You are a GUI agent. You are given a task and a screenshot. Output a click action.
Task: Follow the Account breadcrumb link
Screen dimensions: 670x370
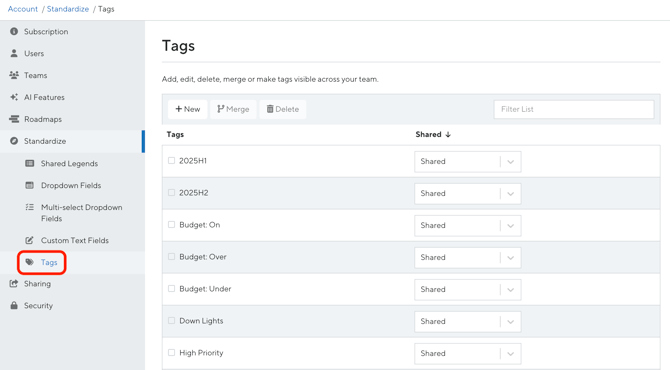[23, 9]
